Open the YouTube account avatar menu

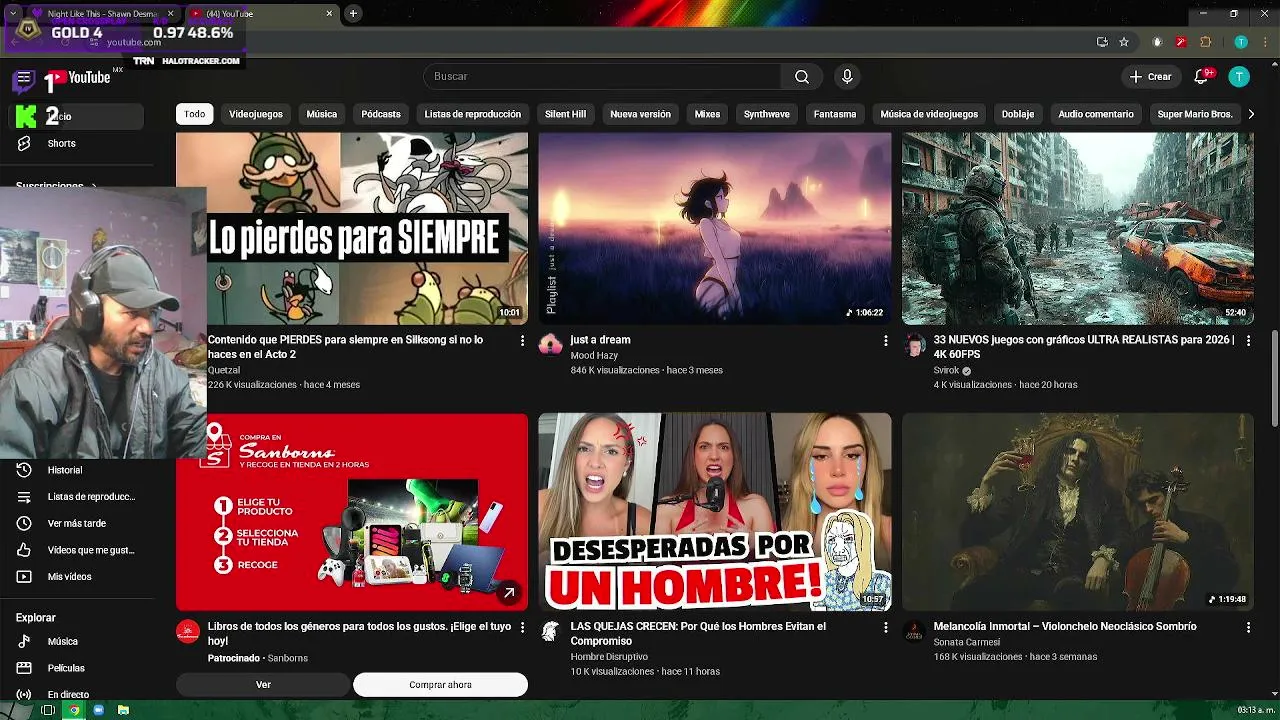point(1239,77)
